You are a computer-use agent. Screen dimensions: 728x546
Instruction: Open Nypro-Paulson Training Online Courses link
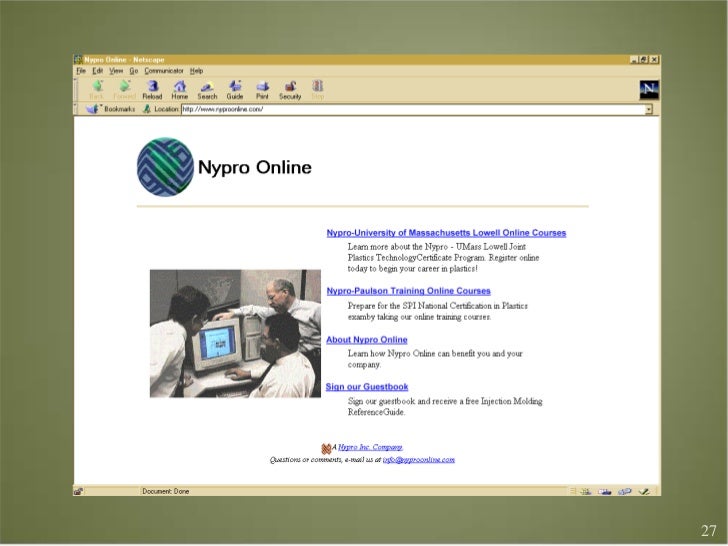coord(409,291)
